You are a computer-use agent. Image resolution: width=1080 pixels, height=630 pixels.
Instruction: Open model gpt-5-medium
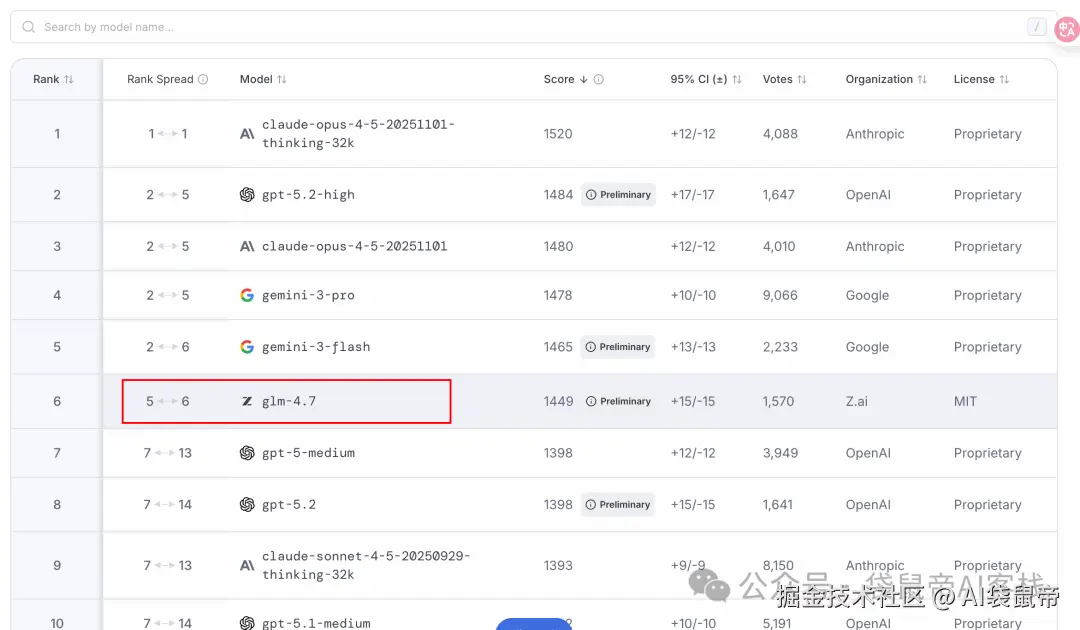pyautogui.click(x=308, y=453)
